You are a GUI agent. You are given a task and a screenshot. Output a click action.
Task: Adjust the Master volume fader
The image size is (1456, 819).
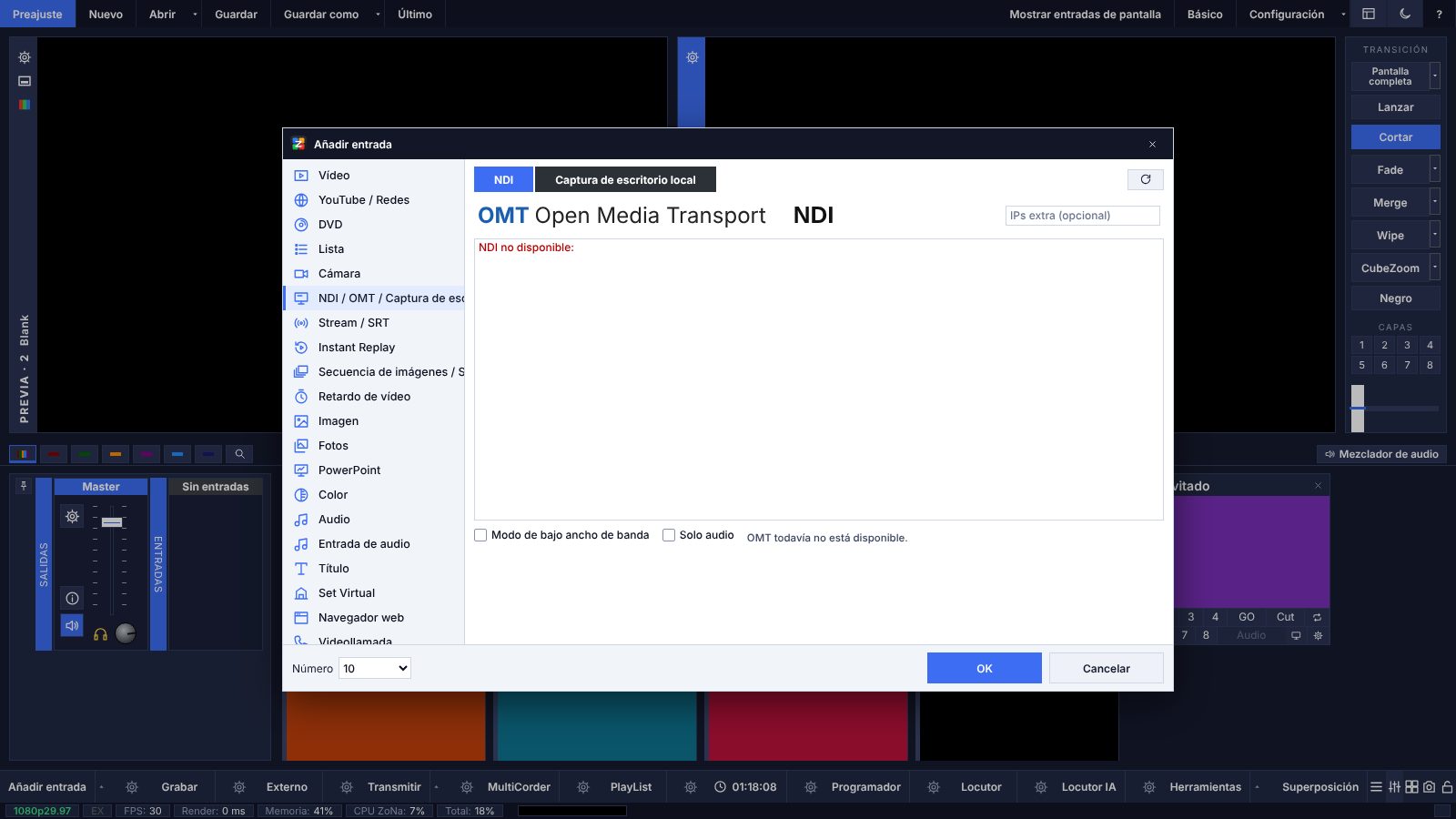click(x=112, y=522)
